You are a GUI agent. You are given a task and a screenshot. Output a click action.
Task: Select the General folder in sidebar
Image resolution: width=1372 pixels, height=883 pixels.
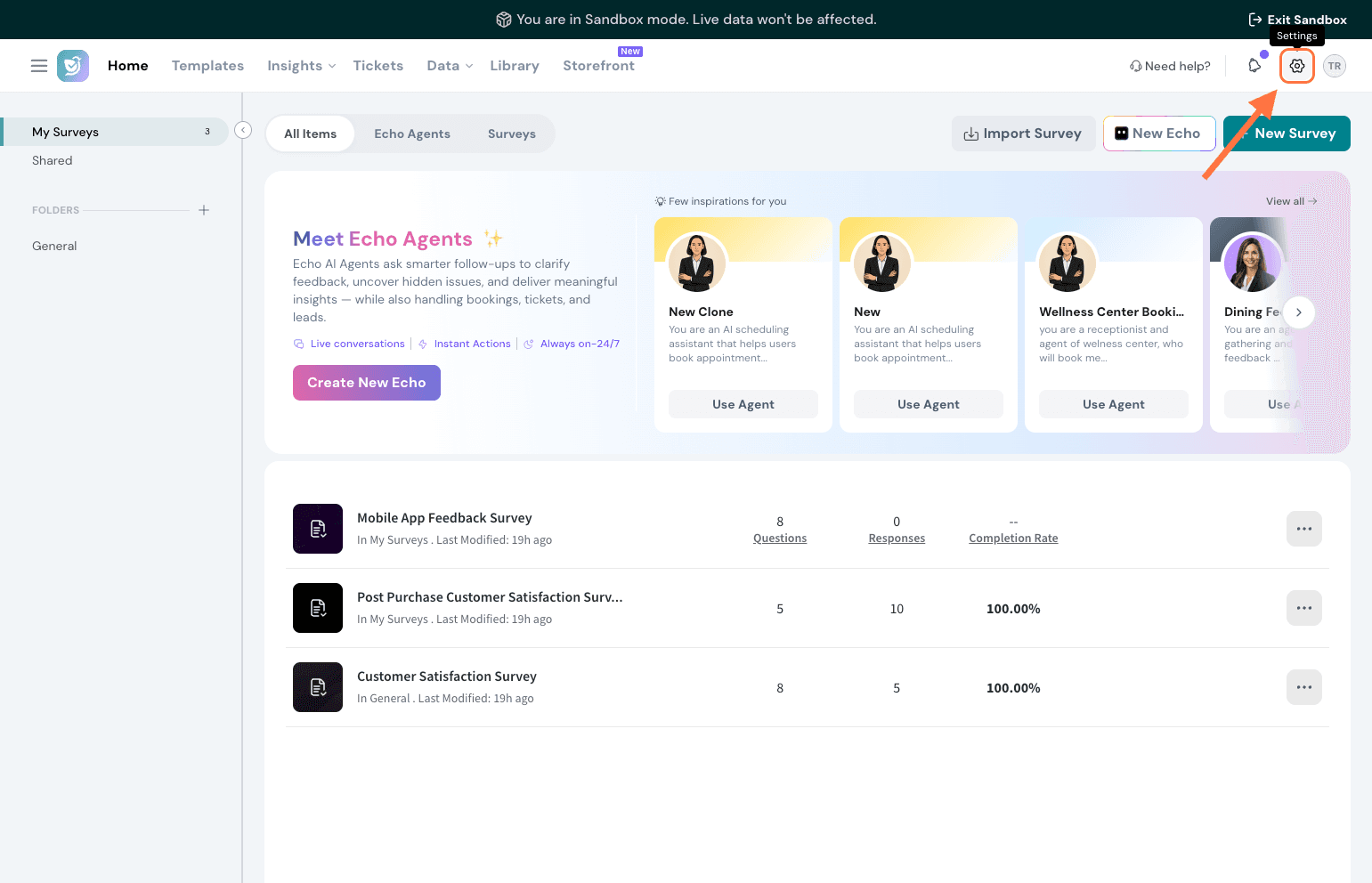click(x=54, y=247)
